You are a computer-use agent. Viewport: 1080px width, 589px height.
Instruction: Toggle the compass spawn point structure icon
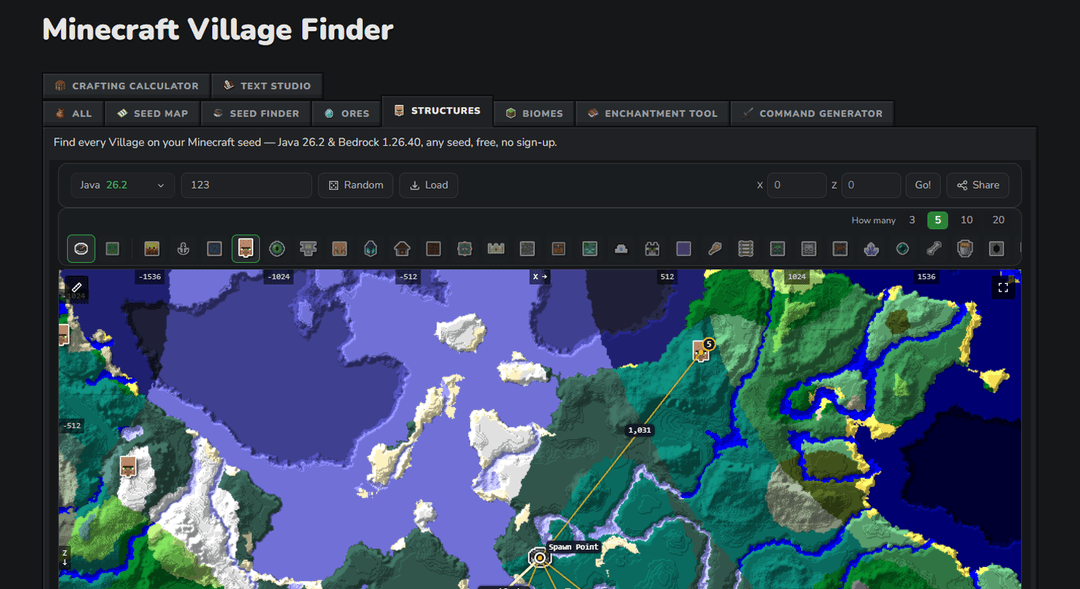coord(81,249)
